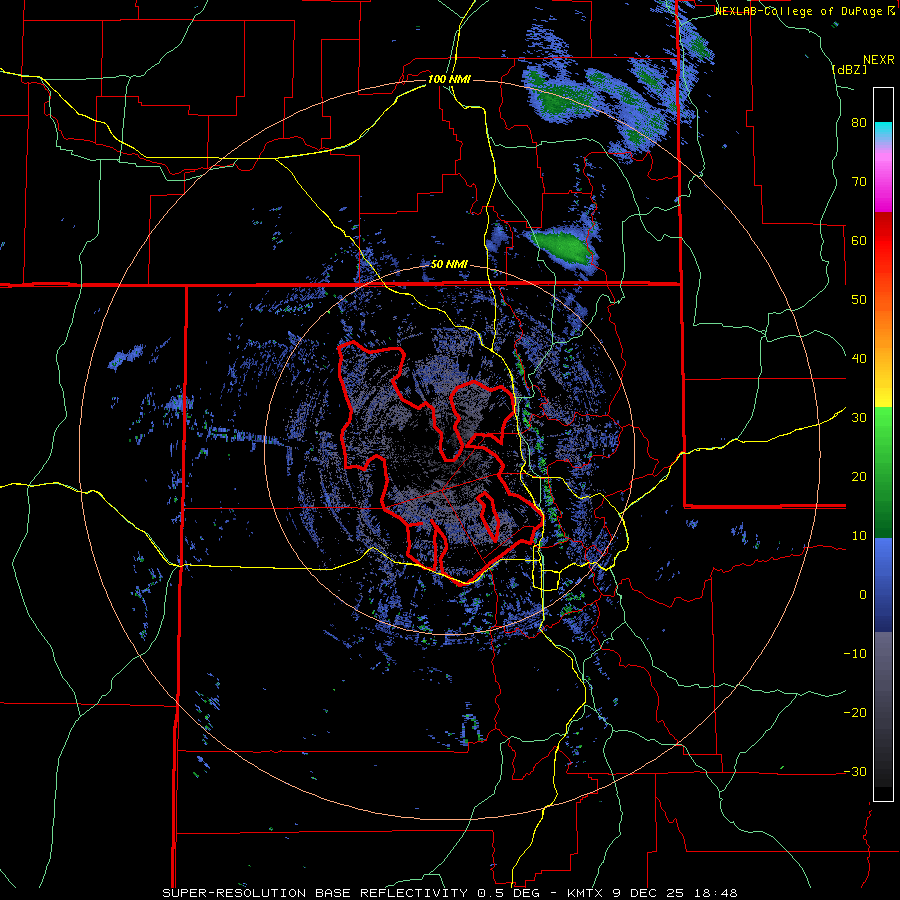Click the 0 value on the dBZ scale

[x=863, y=595]
